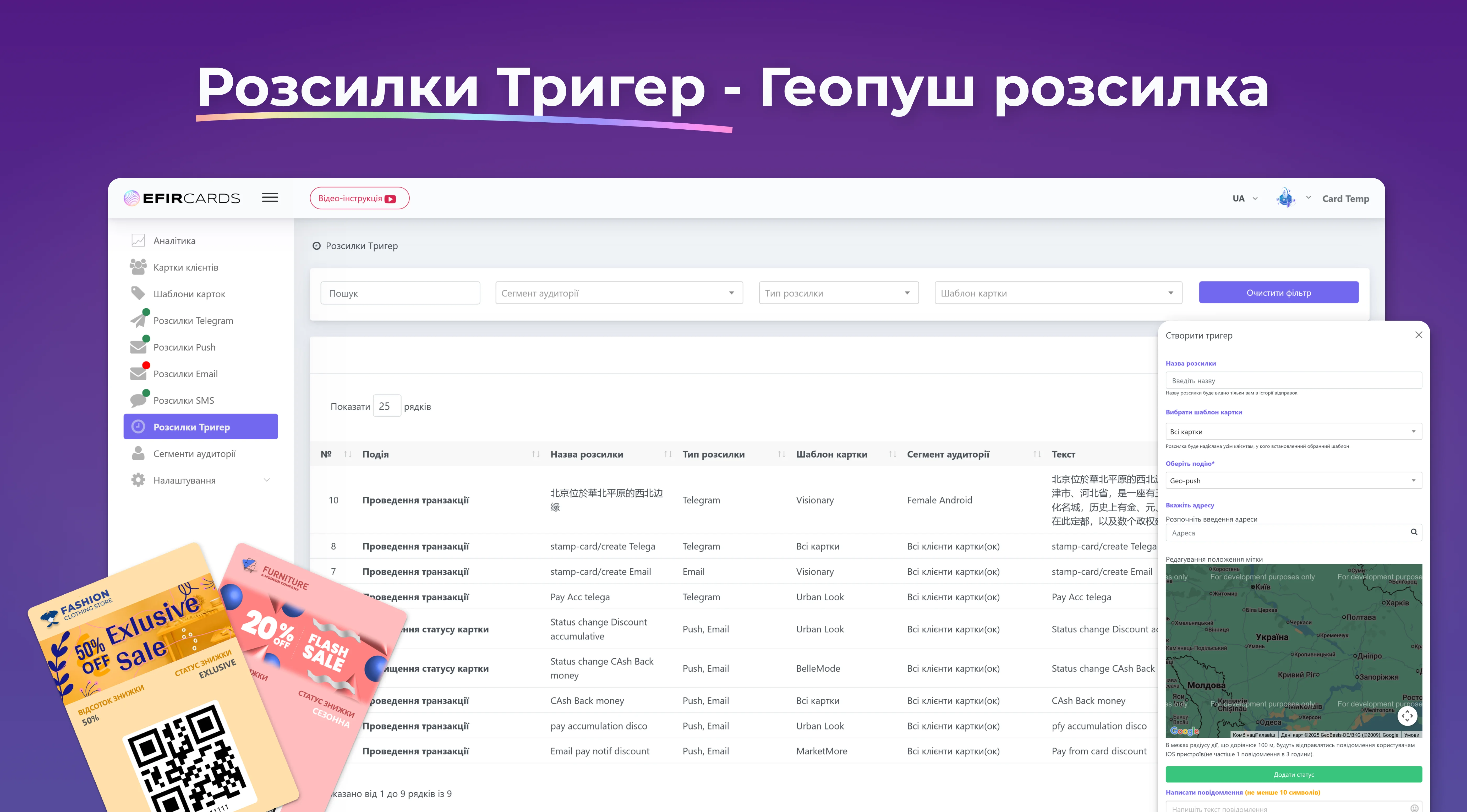Click the Сегменти аудиторії person icon
Viewport: 1467px width, 812px height.
[x=138, y=453]
